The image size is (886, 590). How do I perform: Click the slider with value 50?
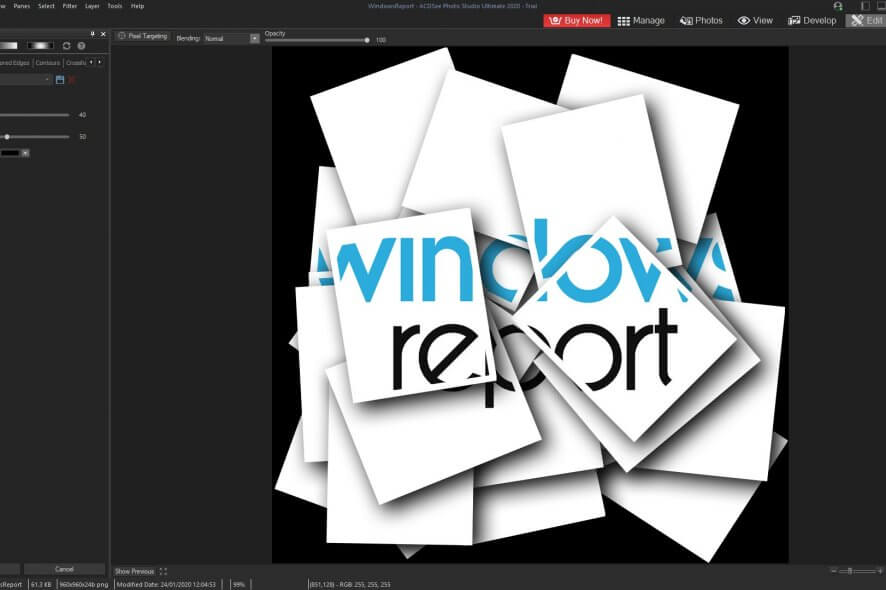[34, 137]
